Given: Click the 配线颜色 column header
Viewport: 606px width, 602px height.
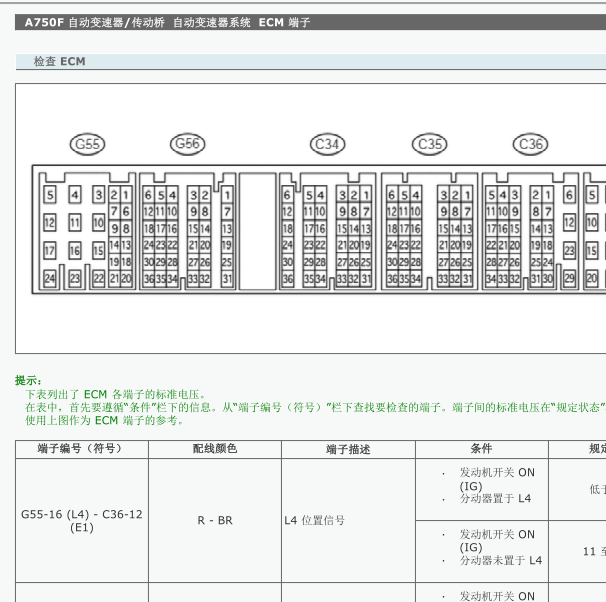Looking at the screenshot, I should tap(215, 449).
